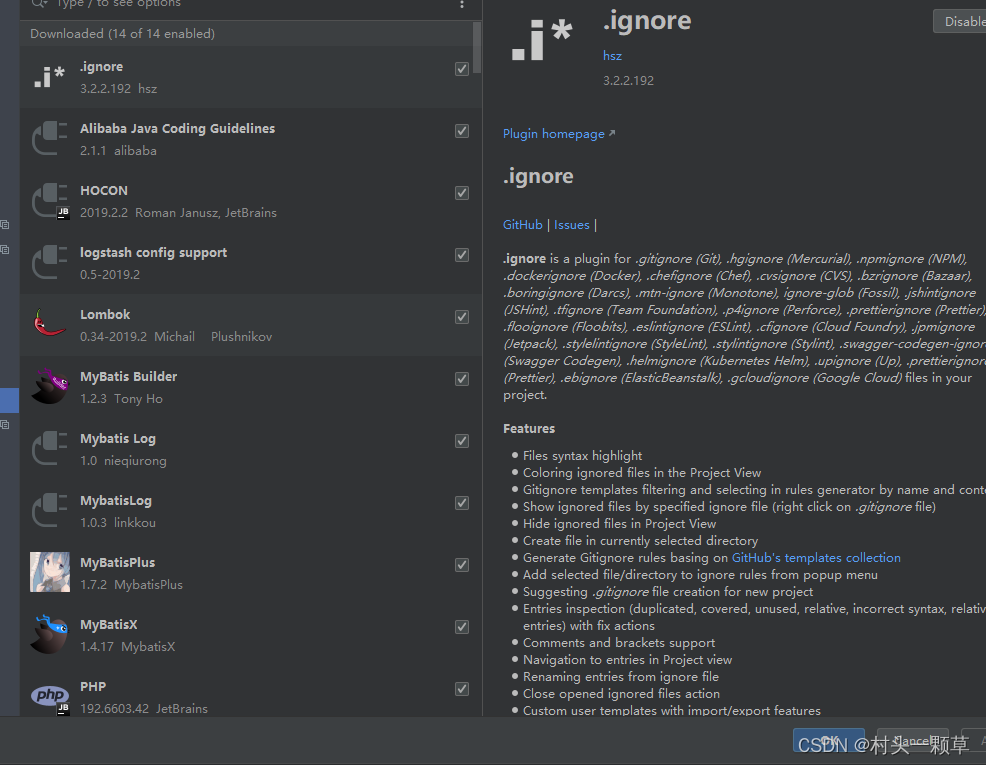This screenshot has height=765, width=986.
Task: Toggle MyBatis Builder enabled checkbox
Action: [x=462, y=378]
